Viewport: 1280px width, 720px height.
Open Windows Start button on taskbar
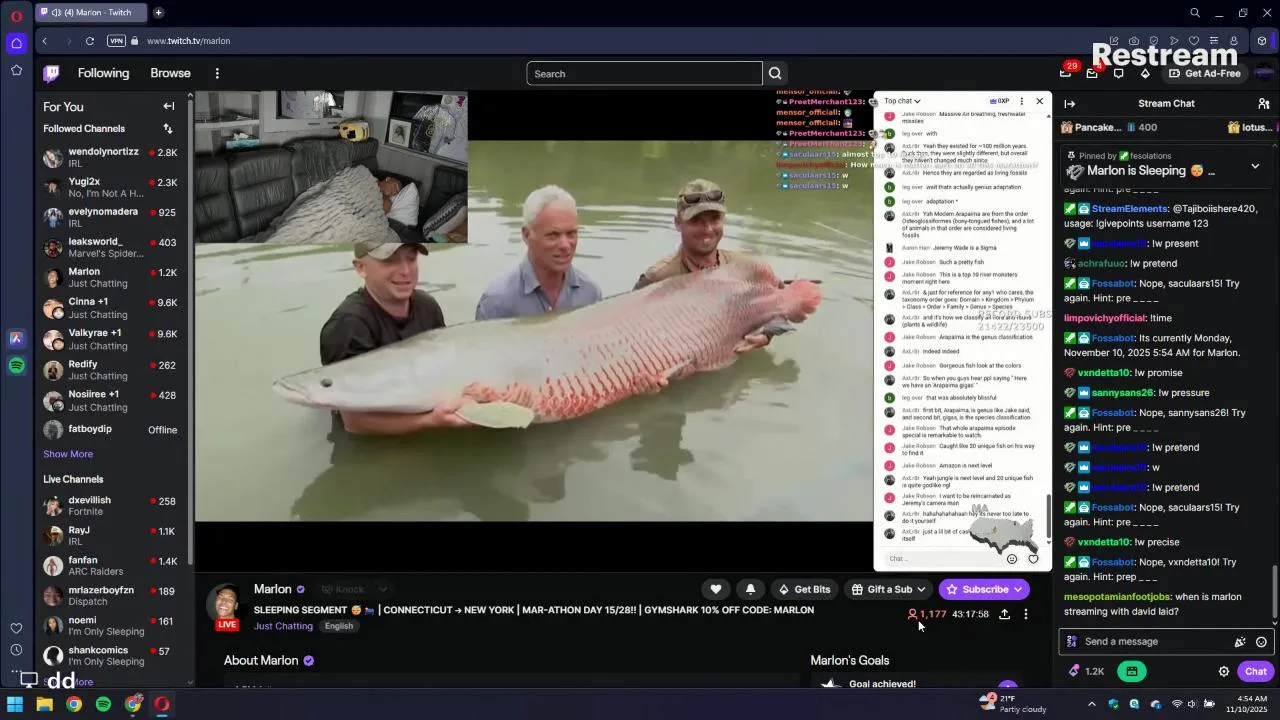tap(15, 704)
